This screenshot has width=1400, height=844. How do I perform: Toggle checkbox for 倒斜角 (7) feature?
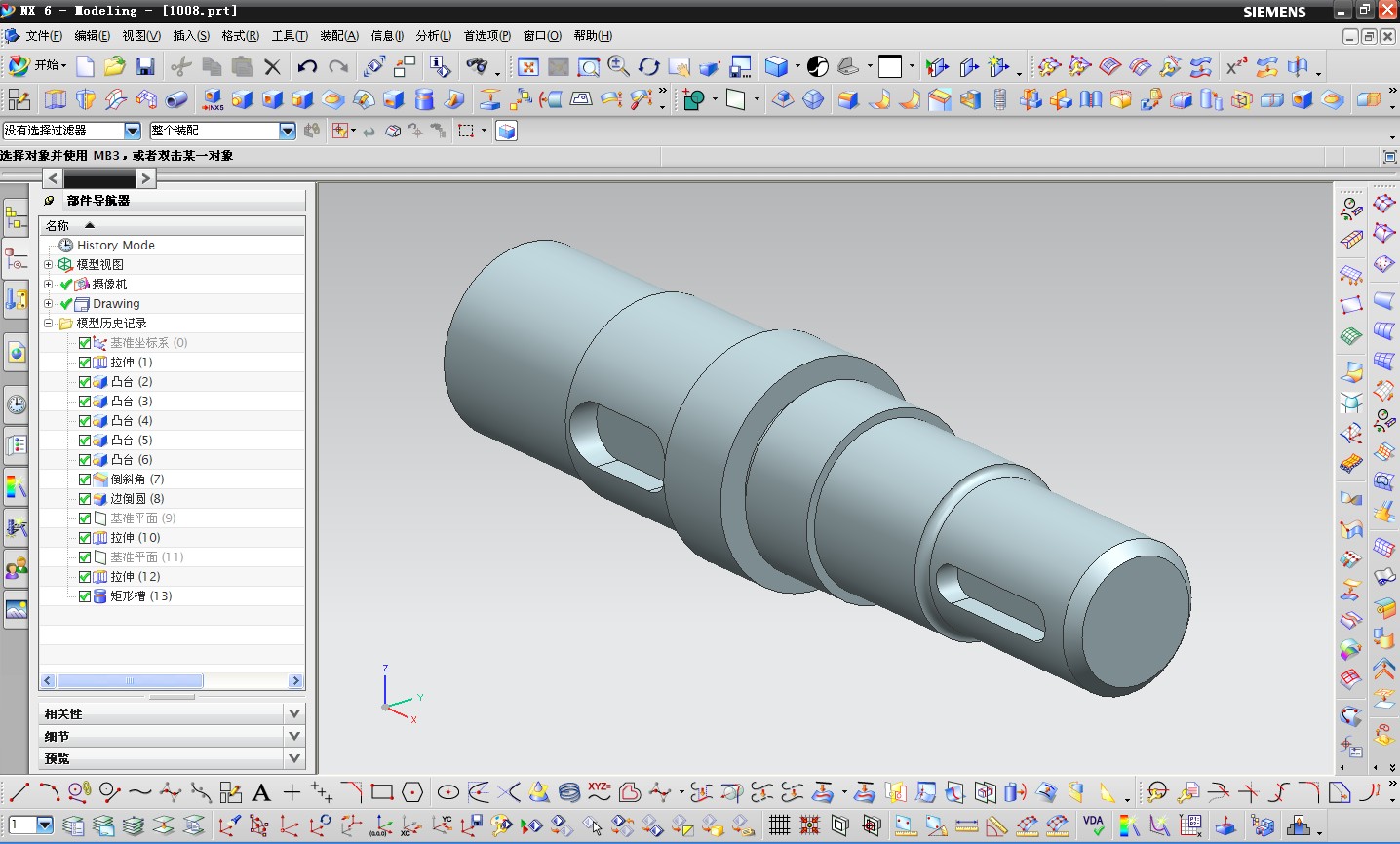tap(85, 480)
